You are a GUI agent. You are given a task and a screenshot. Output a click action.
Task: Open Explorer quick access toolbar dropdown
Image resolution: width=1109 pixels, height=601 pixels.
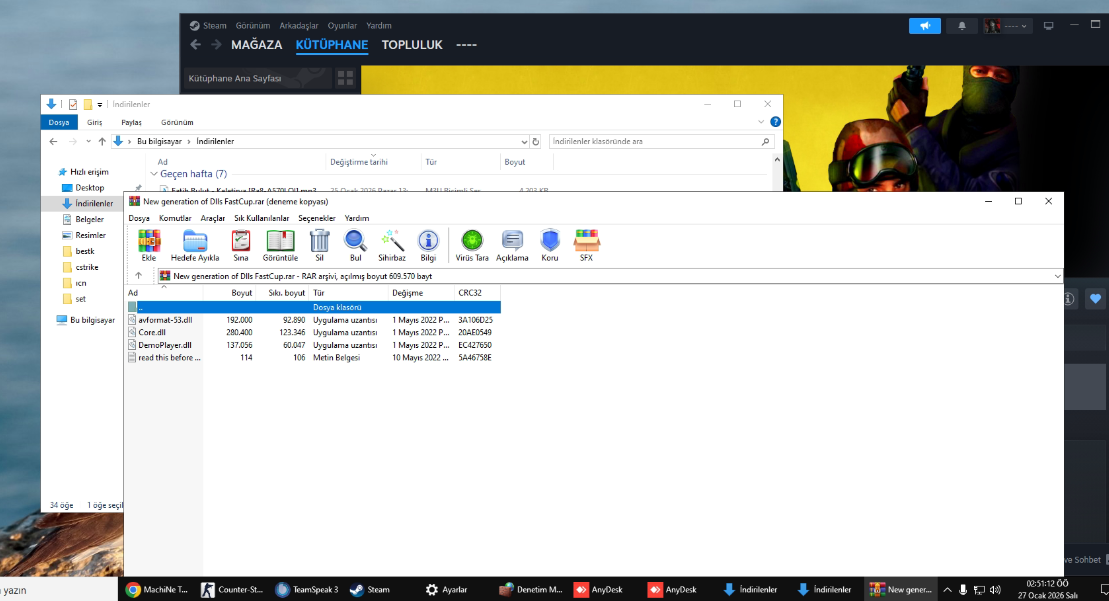click(x=100, y=105)
